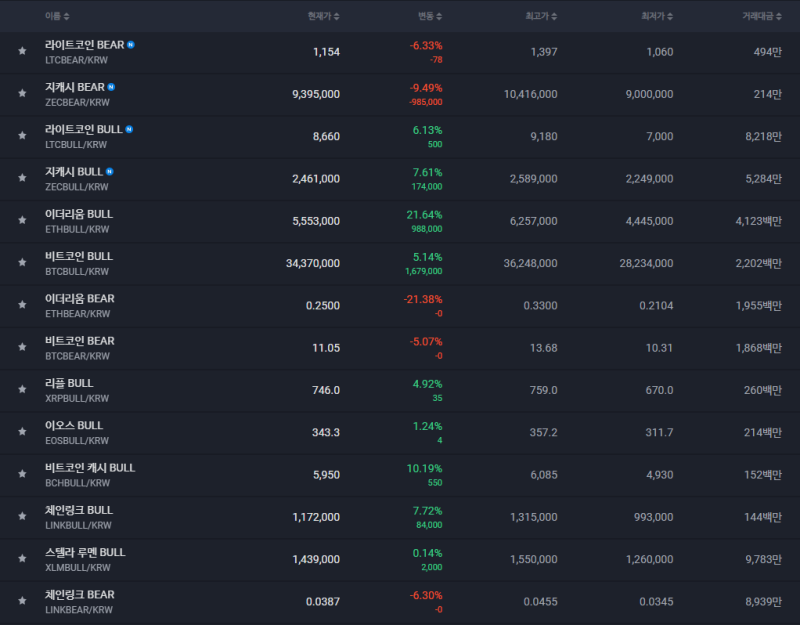Screen dimensions: 800x625
Task: Click the current price 9,395,000
Action: (x=316, y=94)
